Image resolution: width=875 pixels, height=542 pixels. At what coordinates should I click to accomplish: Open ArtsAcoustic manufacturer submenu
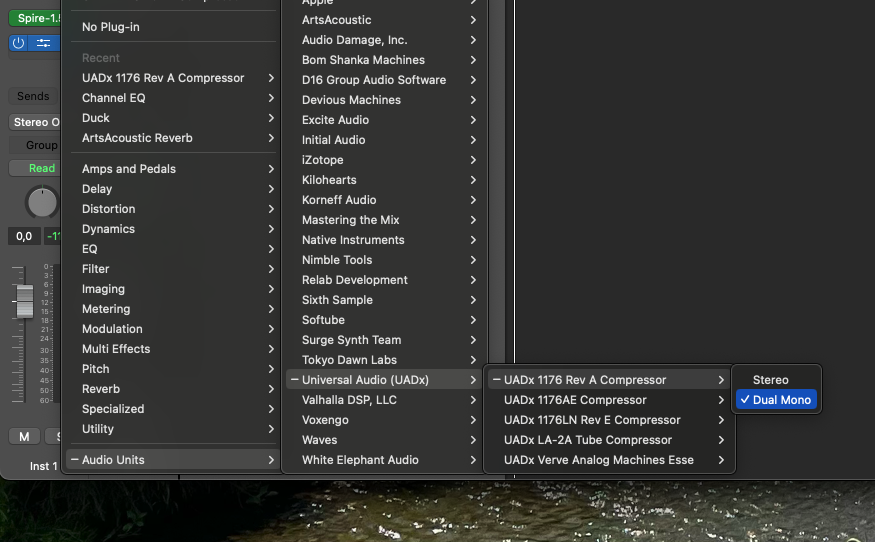(384, 20)
